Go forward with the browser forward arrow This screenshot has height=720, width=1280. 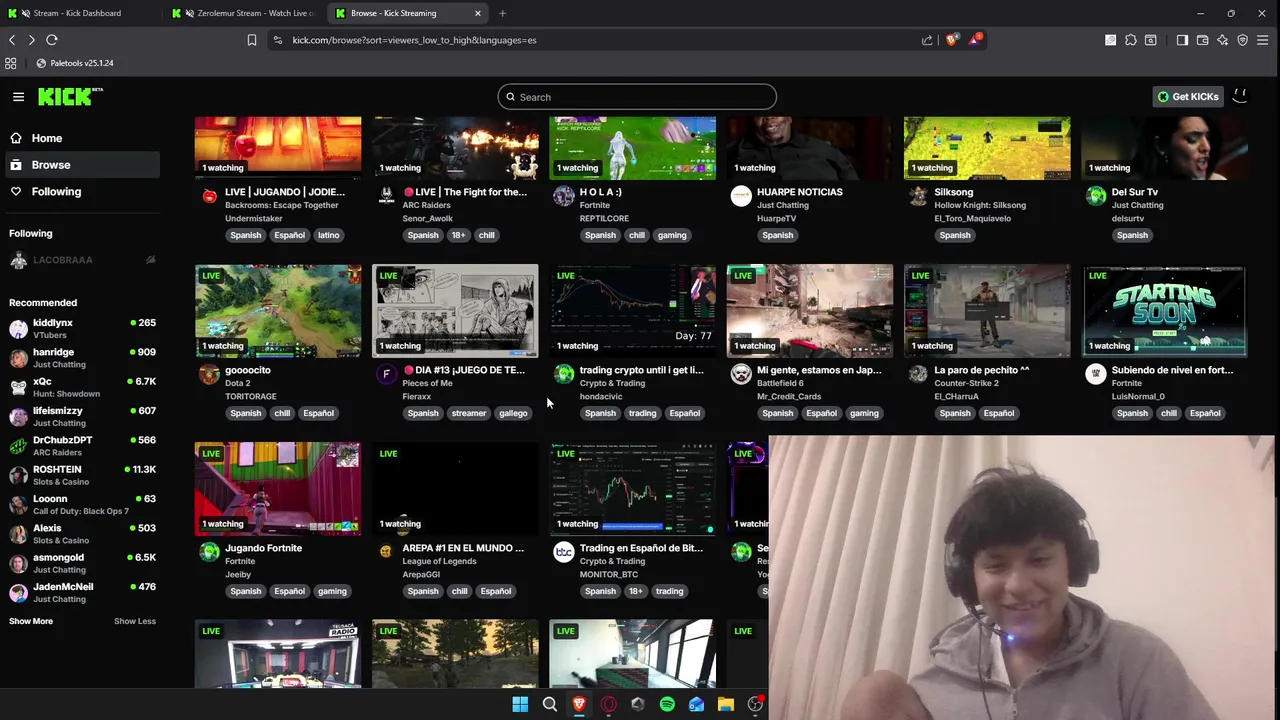tap(31, 40)
